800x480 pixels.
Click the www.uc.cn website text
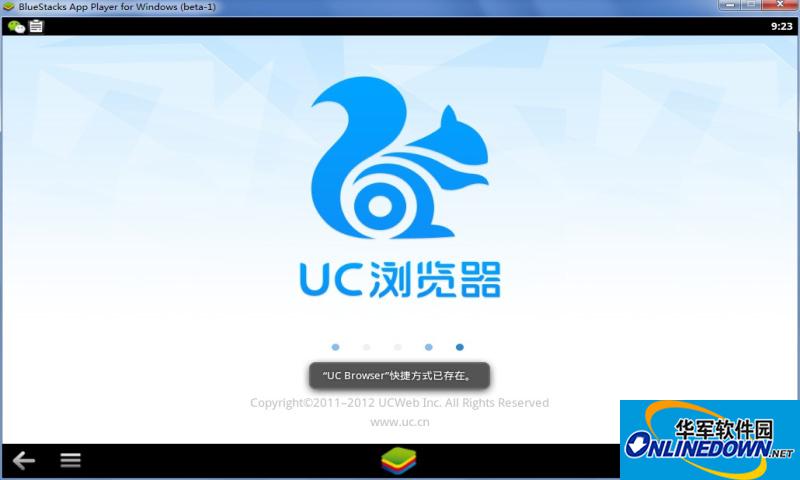[400, 422]
